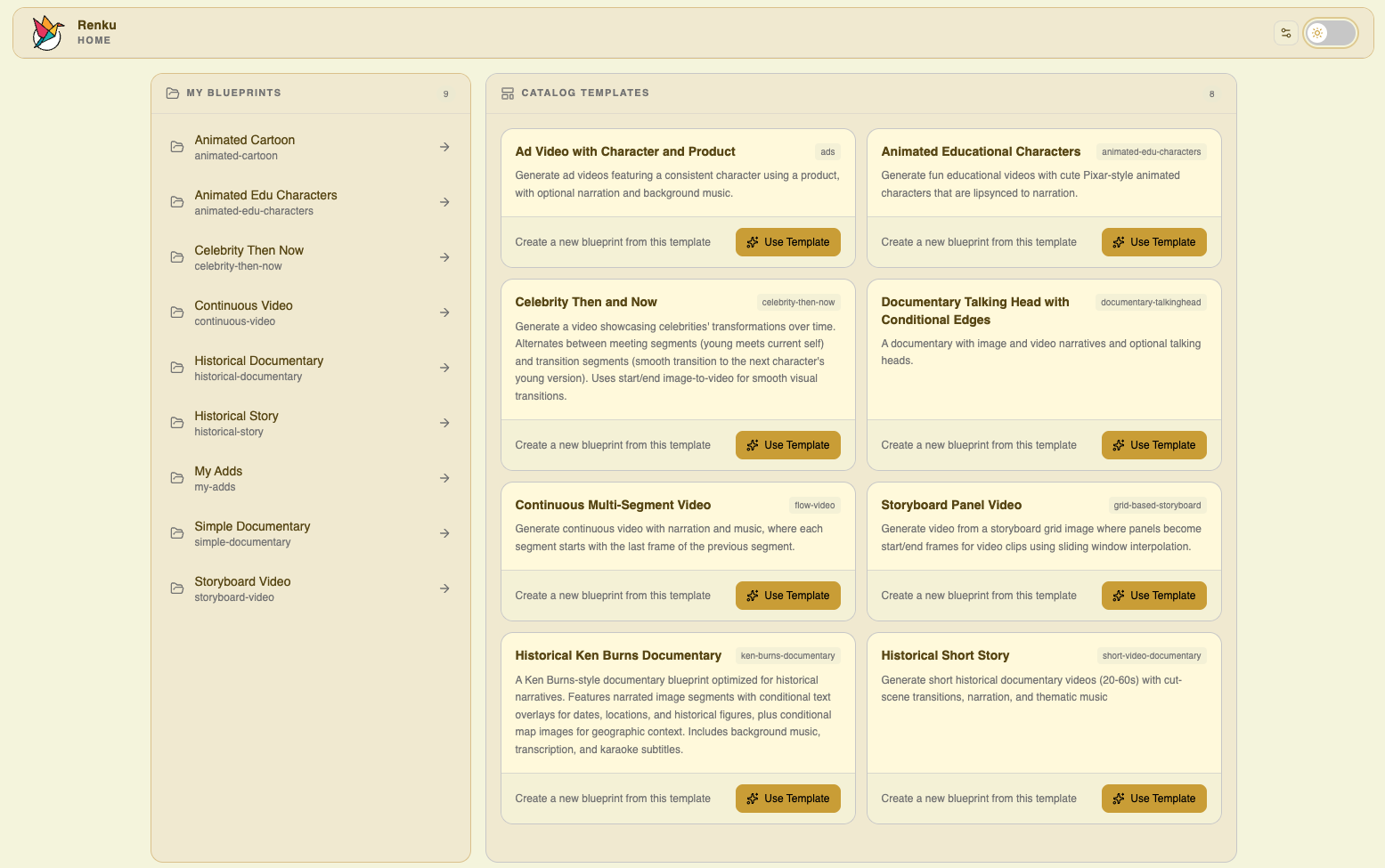Screen dimensions: 1385x868
Task: Use the Storyboard Panel Video template
Action: (x=1153, y=596)
